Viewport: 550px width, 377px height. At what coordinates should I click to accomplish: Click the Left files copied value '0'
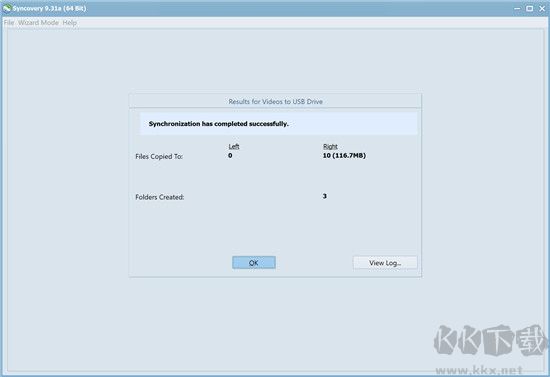point(230,155)
